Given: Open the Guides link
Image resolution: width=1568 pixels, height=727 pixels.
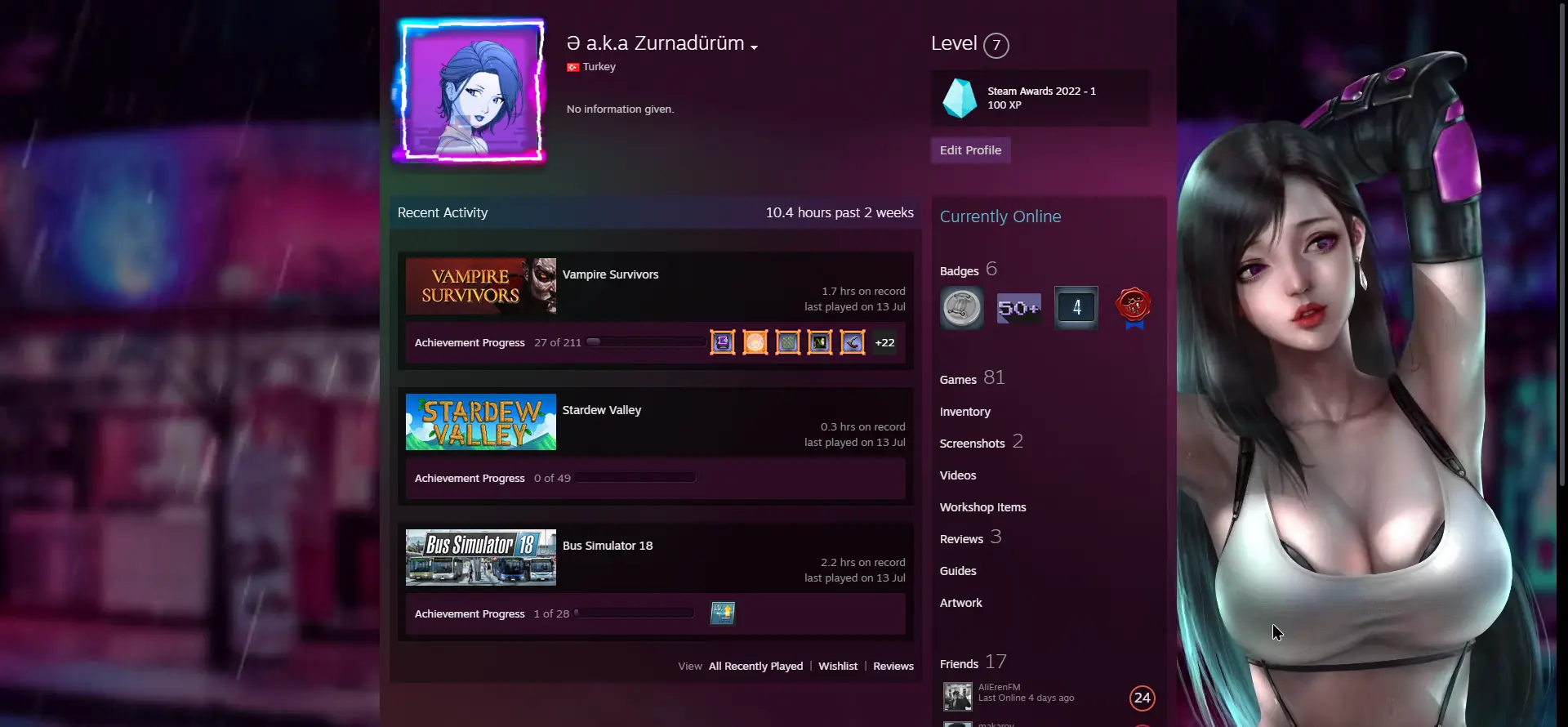Looking at the screenshot, I should coord(958,571).
